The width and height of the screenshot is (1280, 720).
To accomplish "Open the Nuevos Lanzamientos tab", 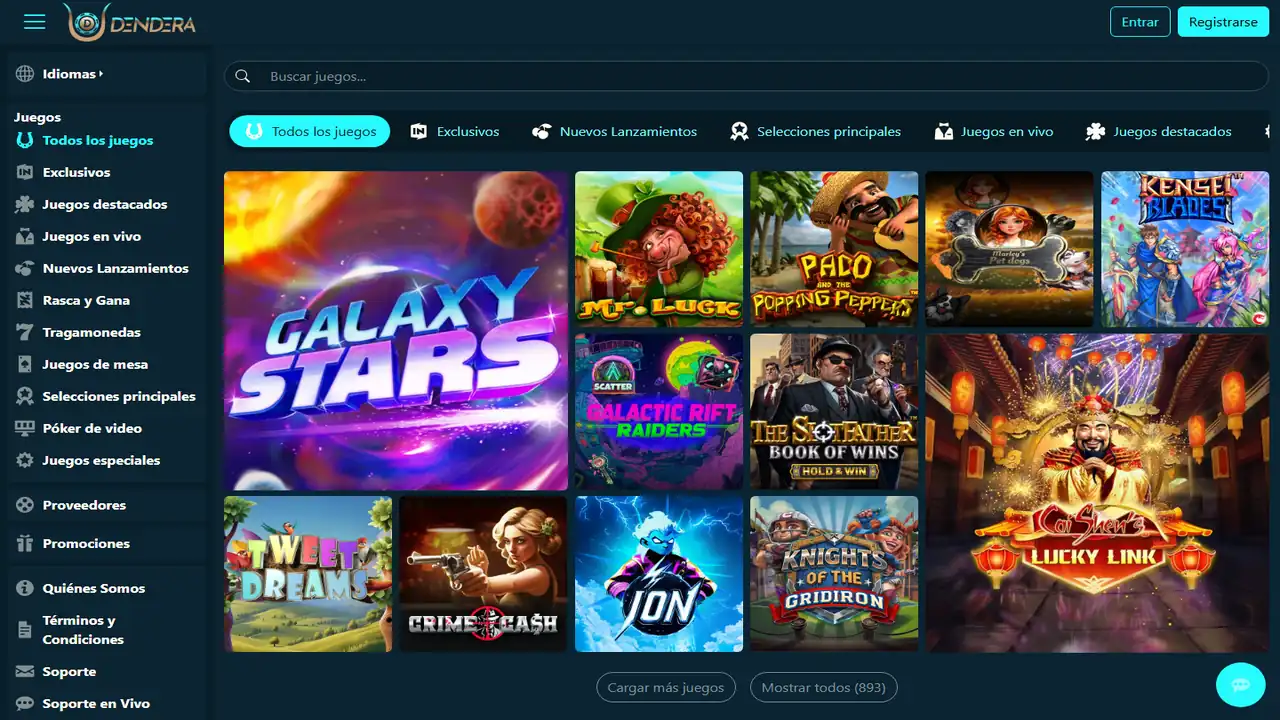I will pyautogui.click(x=615, y=131).
